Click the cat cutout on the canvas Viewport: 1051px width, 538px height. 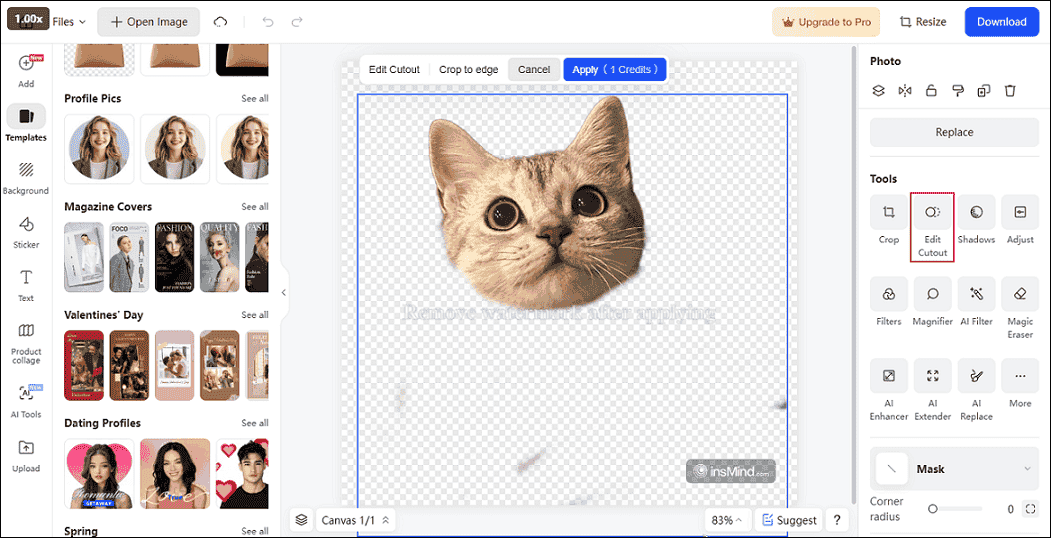click(x=536, y=204)
